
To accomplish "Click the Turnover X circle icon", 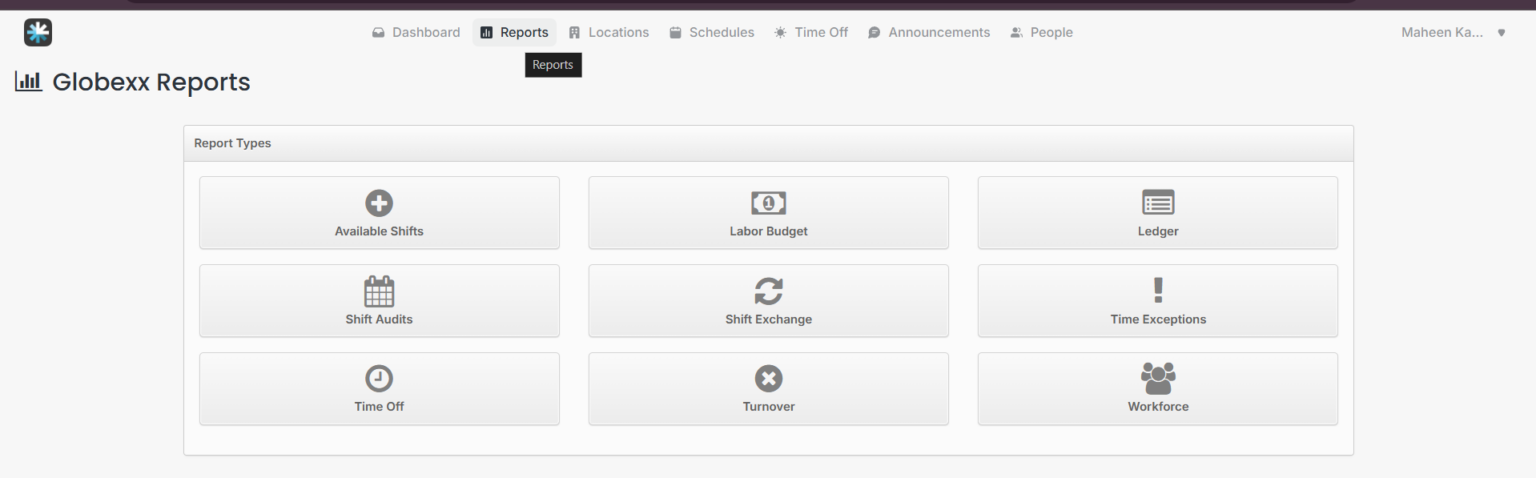I will tap(768, 378).
